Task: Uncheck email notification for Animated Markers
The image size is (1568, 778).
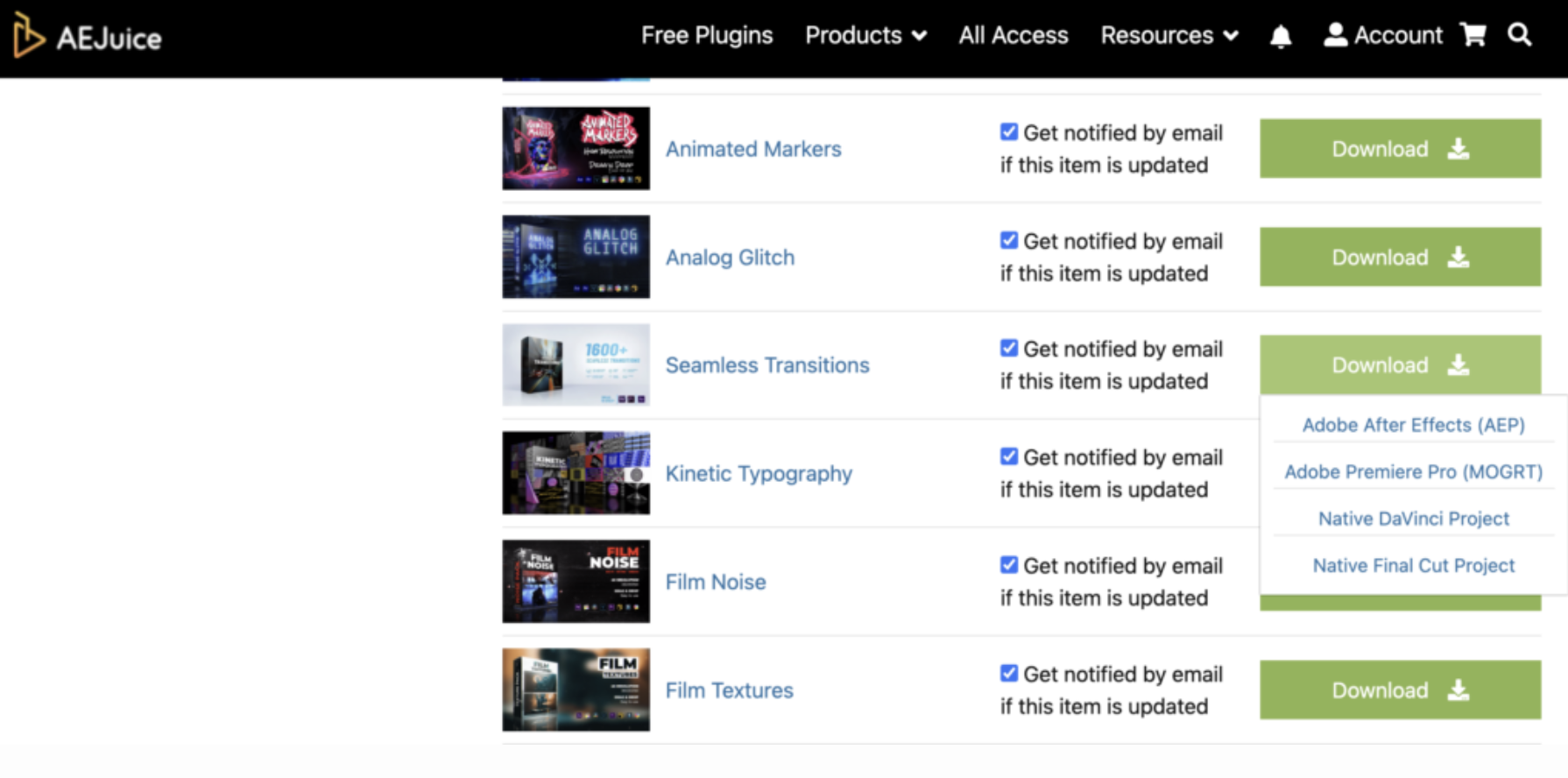Action: click(x=1009, y=132)
